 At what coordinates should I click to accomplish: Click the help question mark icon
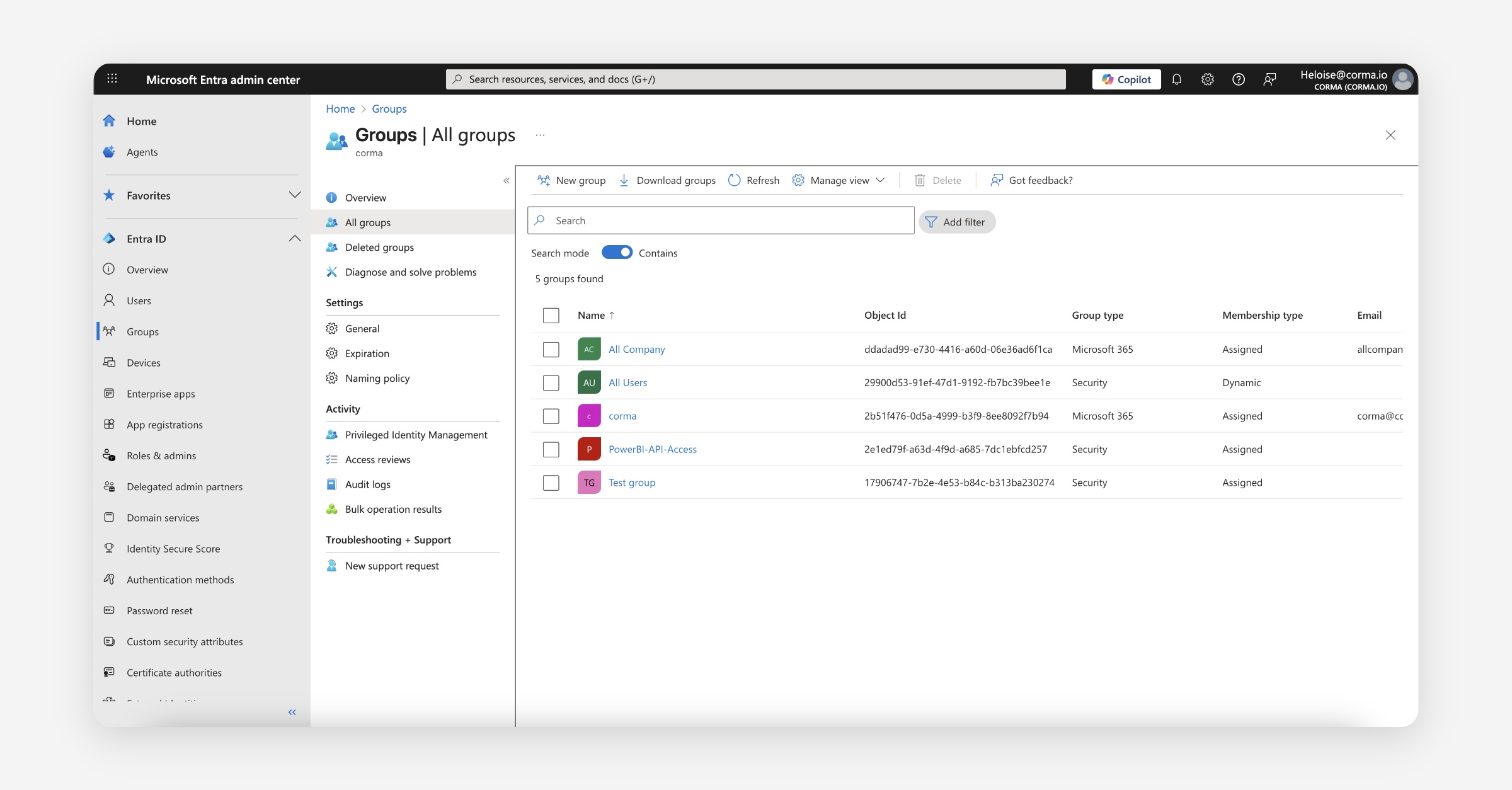(1238, 79)
